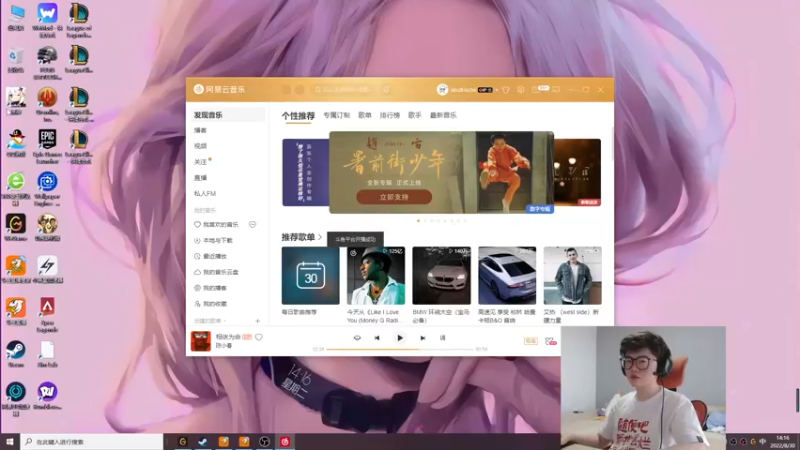This screenshot has width=800, height=450.
Task: Open the QQ penguin desktop icon
Action: coord(16,143)
